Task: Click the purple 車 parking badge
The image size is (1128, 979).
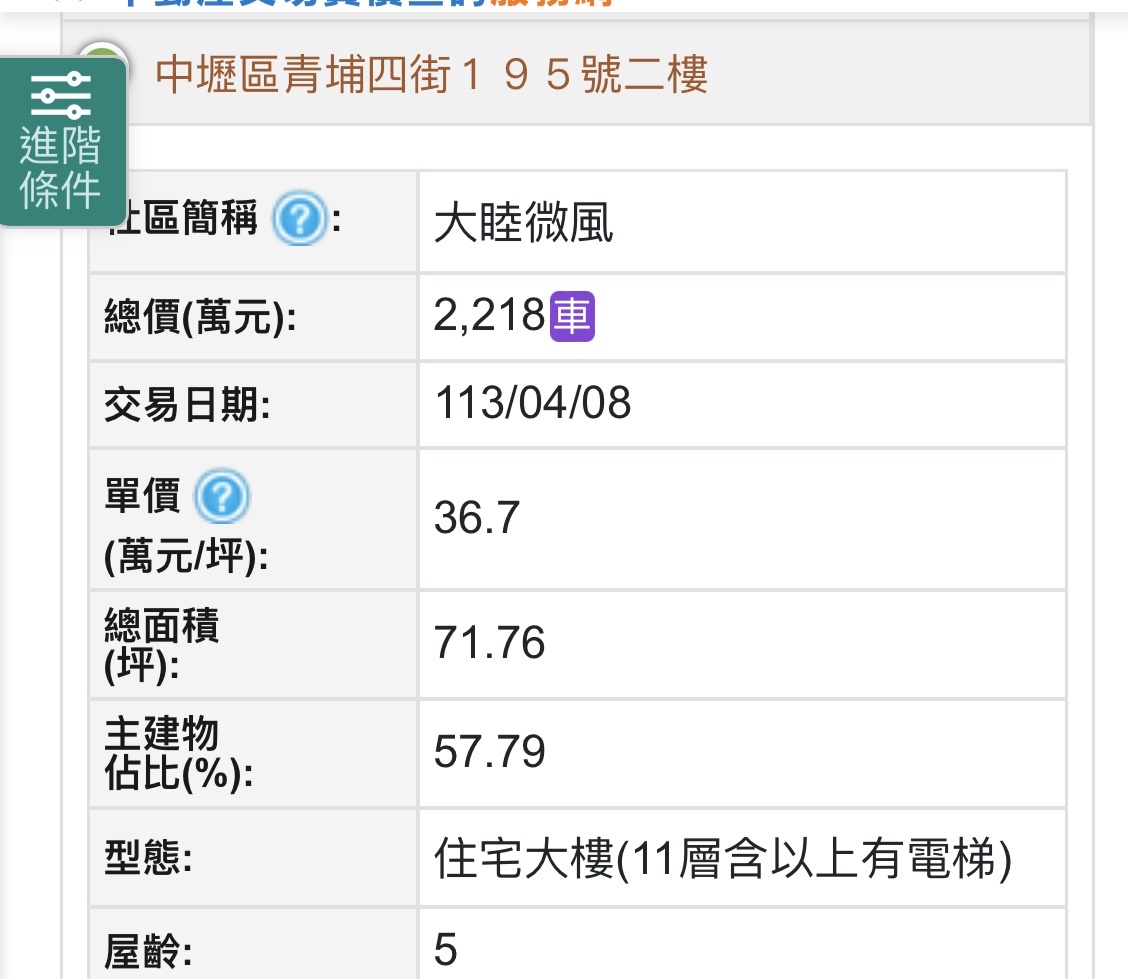Action: tap(573, 318)
